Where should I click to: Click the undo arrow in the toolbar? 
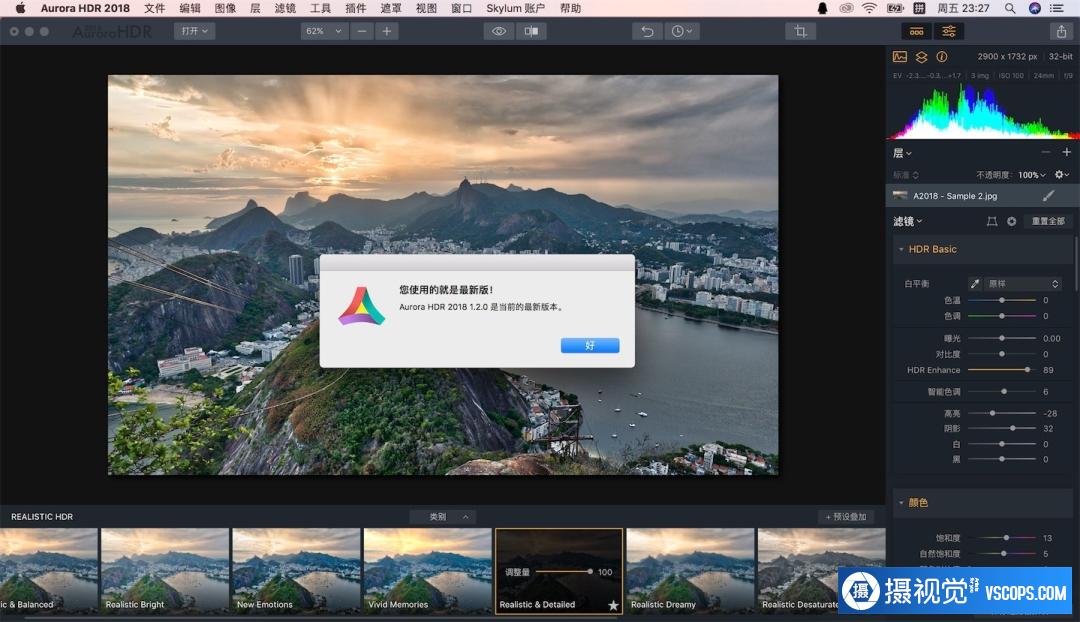click(647, 31)
